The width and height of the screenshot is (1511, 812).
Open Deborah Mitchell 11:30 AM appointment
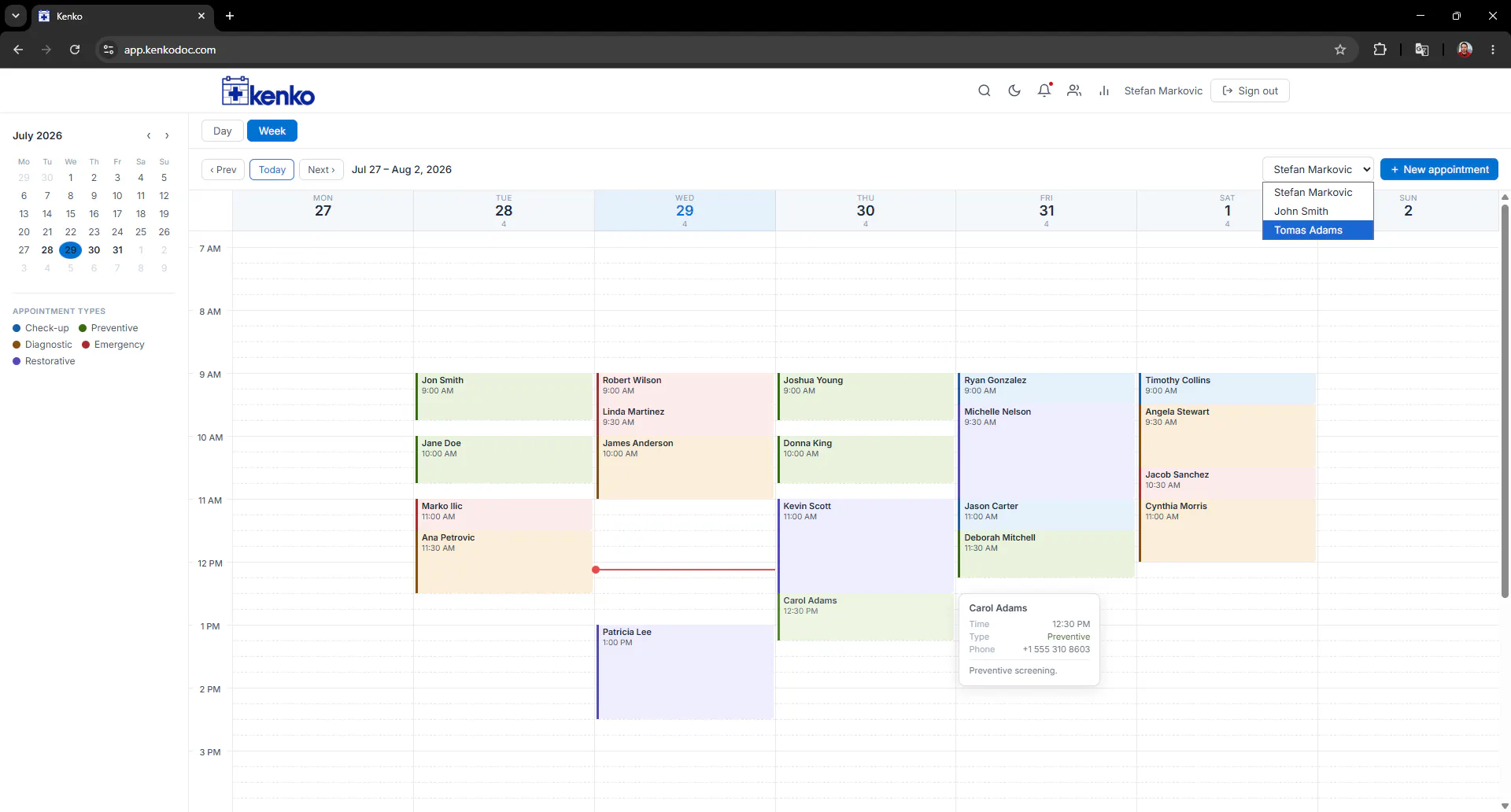[1047, 554]
